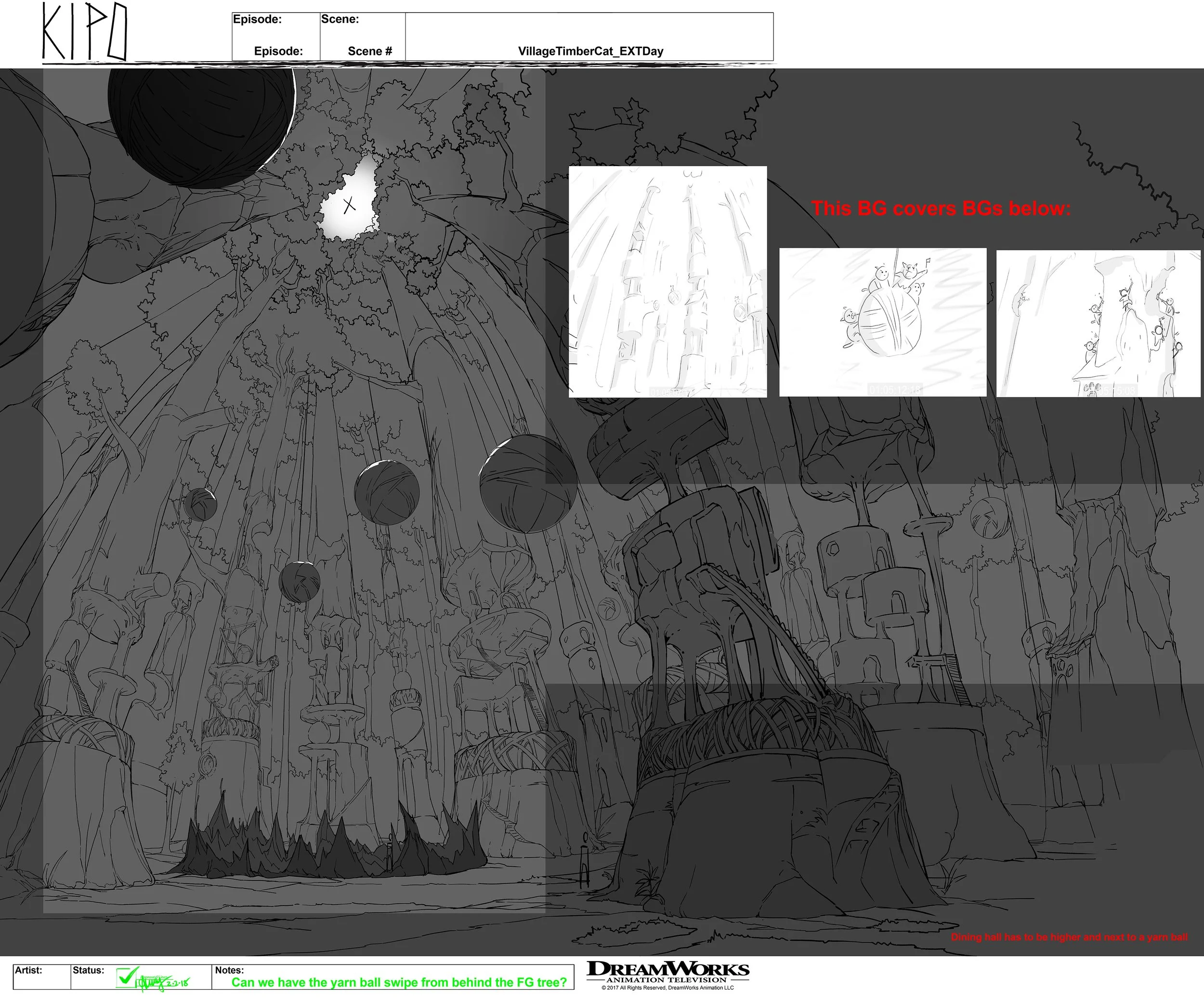1204x999 pixels.
Task: Click the "Artist:" label
Action: coord(29,970)
